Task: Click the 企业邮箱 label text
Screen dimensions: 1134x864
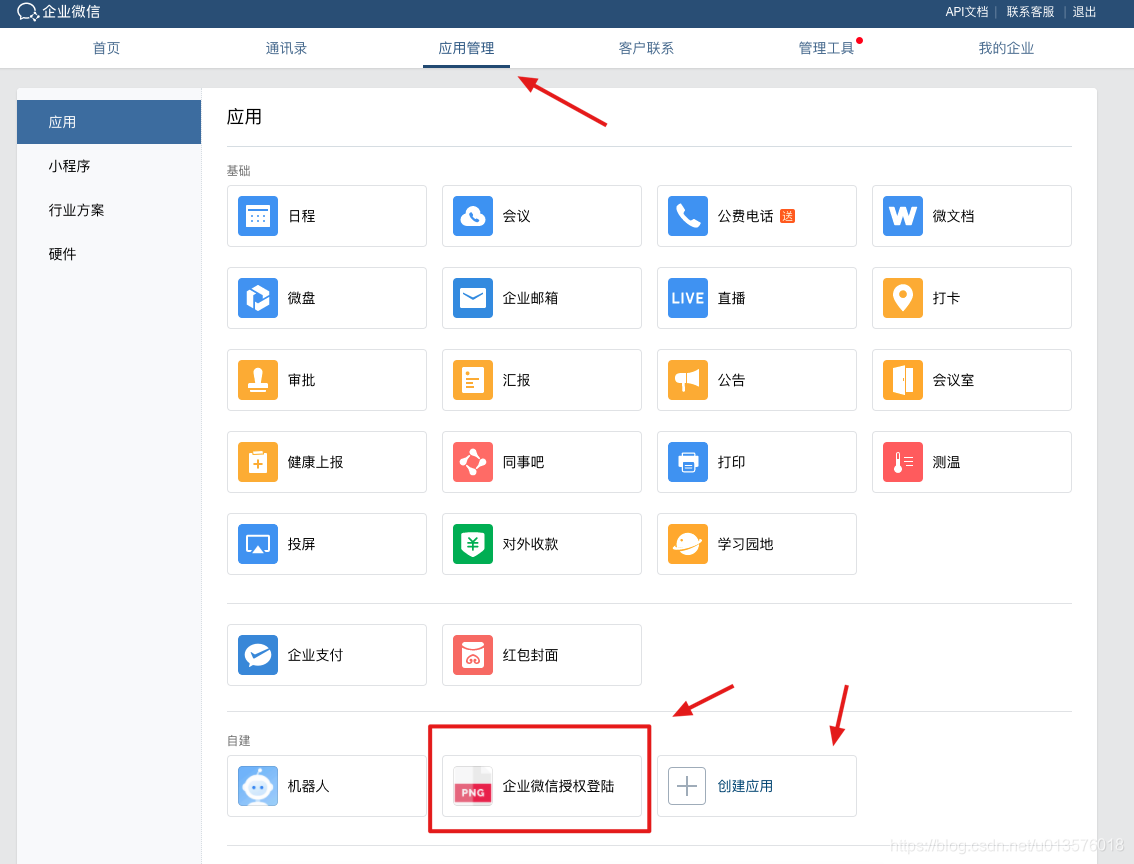Action: tap(530, 298)
